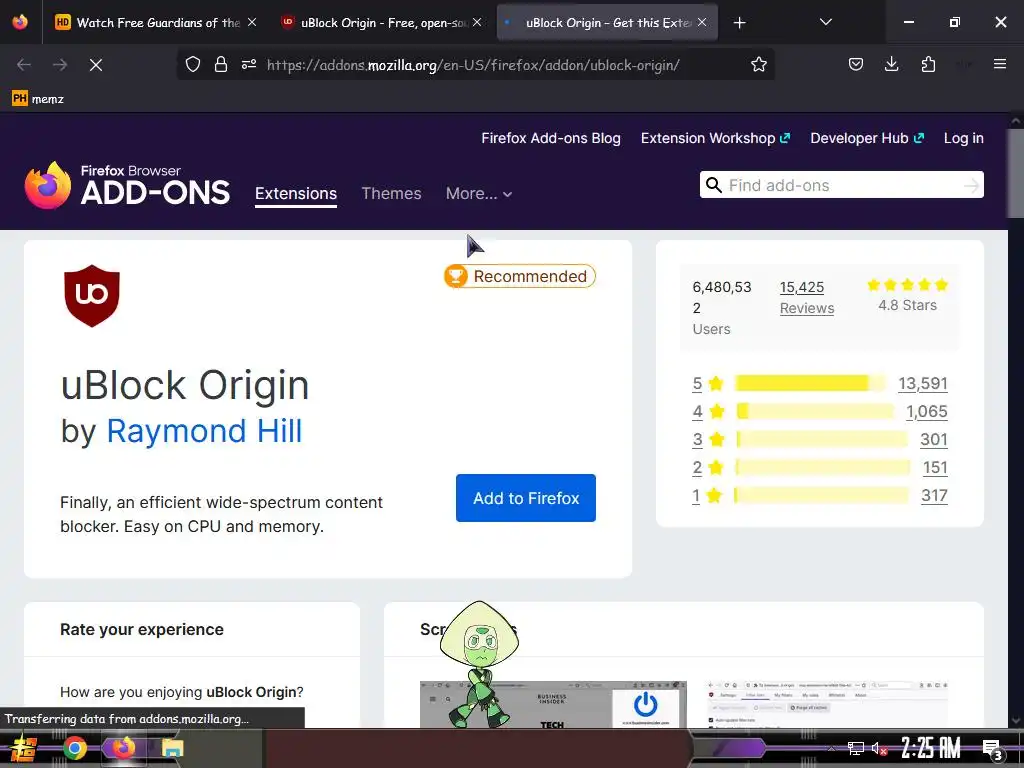Click the Firefox shield tracking protection icon

click(193, 65)
